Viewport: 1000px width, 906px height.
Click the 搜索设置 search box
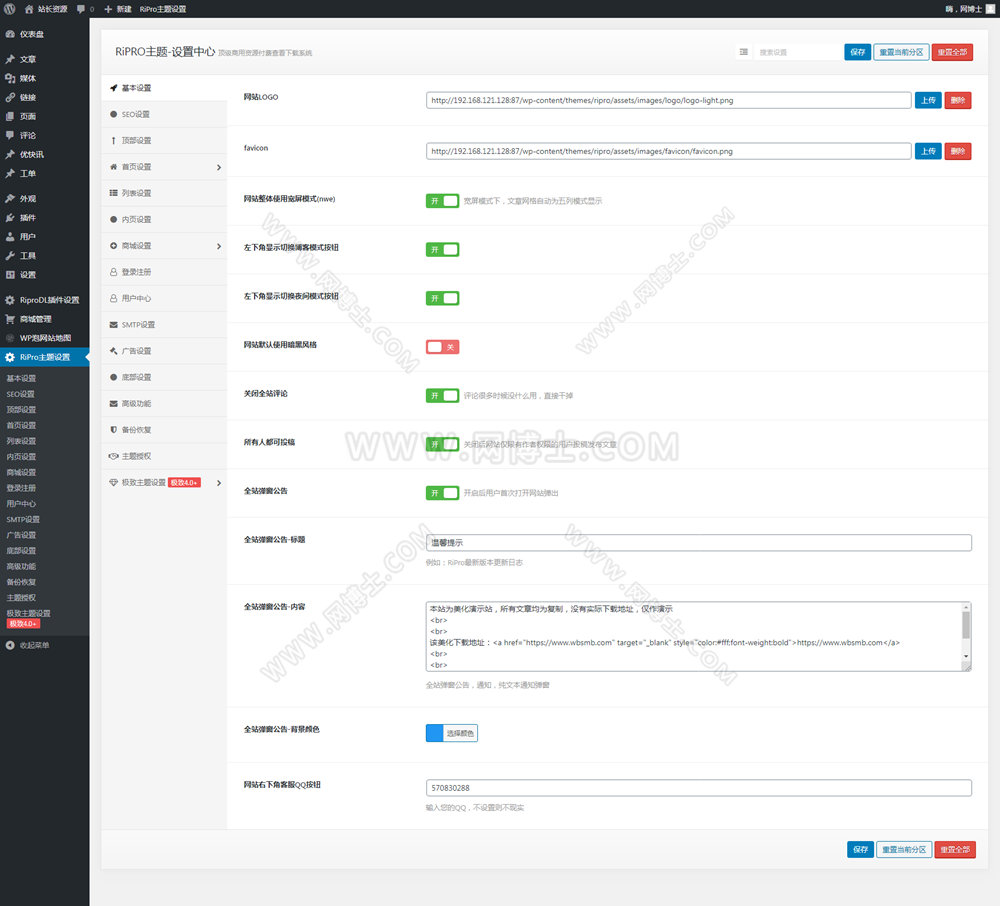pos(797,52)
